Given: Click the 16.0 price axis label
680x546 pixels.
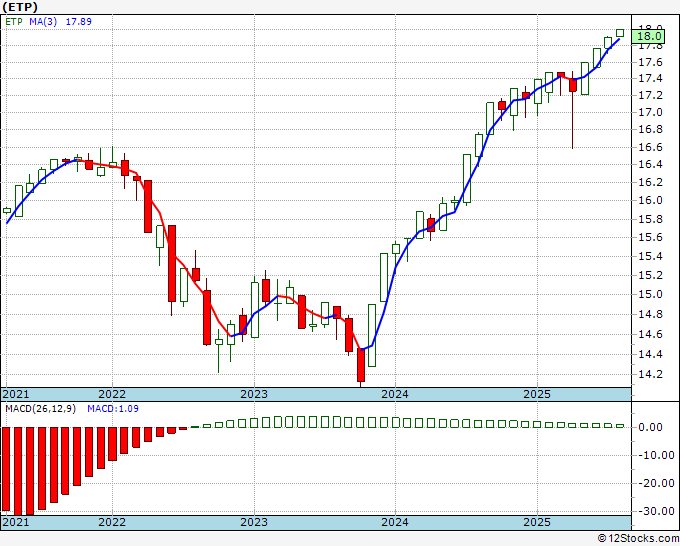Looking at the screenshot, I should coord(650,200).
